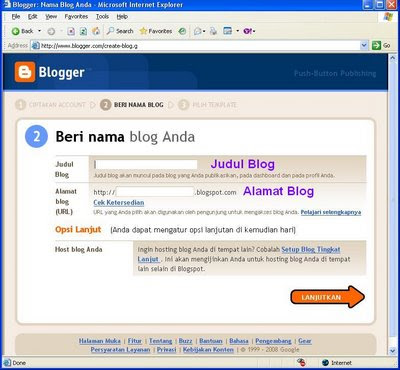Click the Yahoo messenger toolbar icon

[x=249, y=31]
